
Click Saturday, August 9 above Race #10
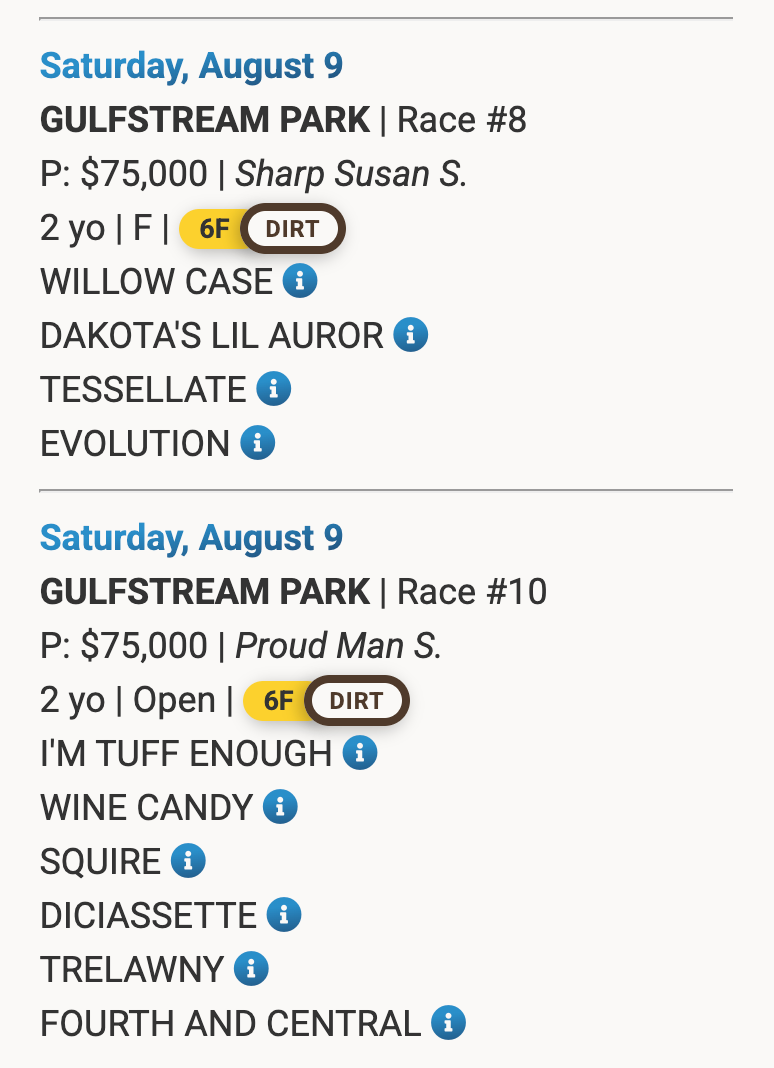tap(191, 538)
